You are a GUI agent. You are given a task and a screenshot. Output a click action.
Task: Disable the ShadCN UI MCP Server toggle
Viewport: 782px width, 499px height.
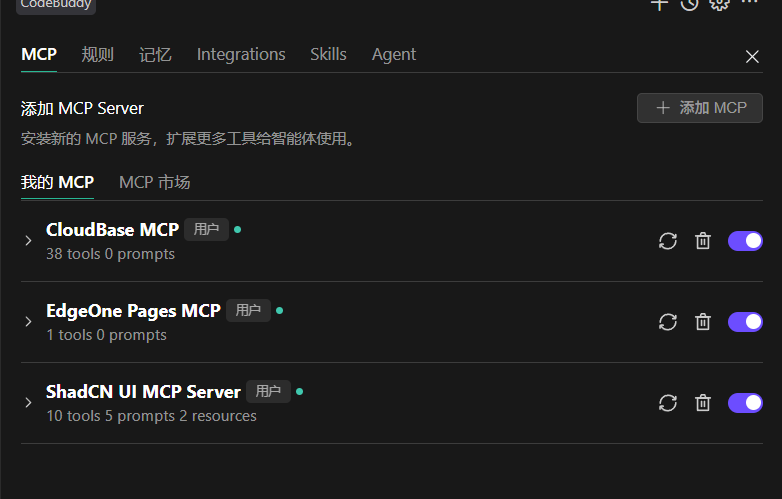(x=745, y=403)
